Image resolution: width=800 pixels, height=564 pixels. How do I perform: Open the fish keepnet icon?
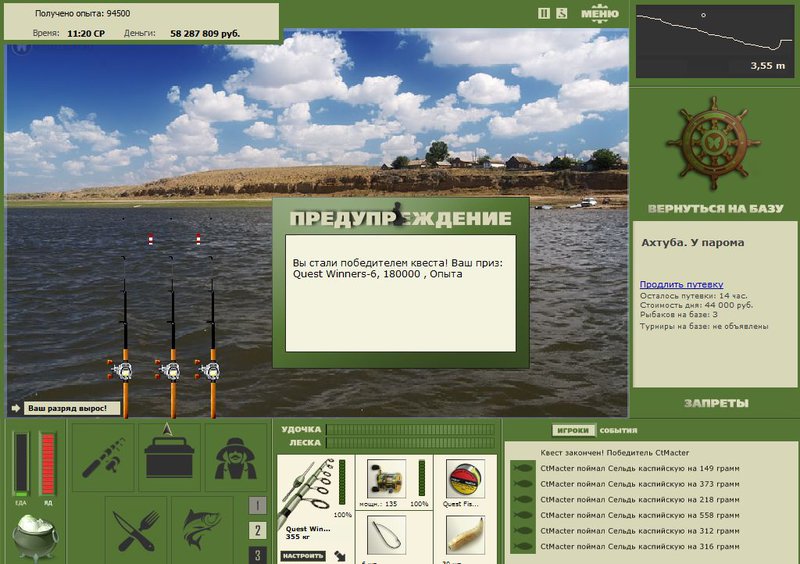[x=202, y=530]
